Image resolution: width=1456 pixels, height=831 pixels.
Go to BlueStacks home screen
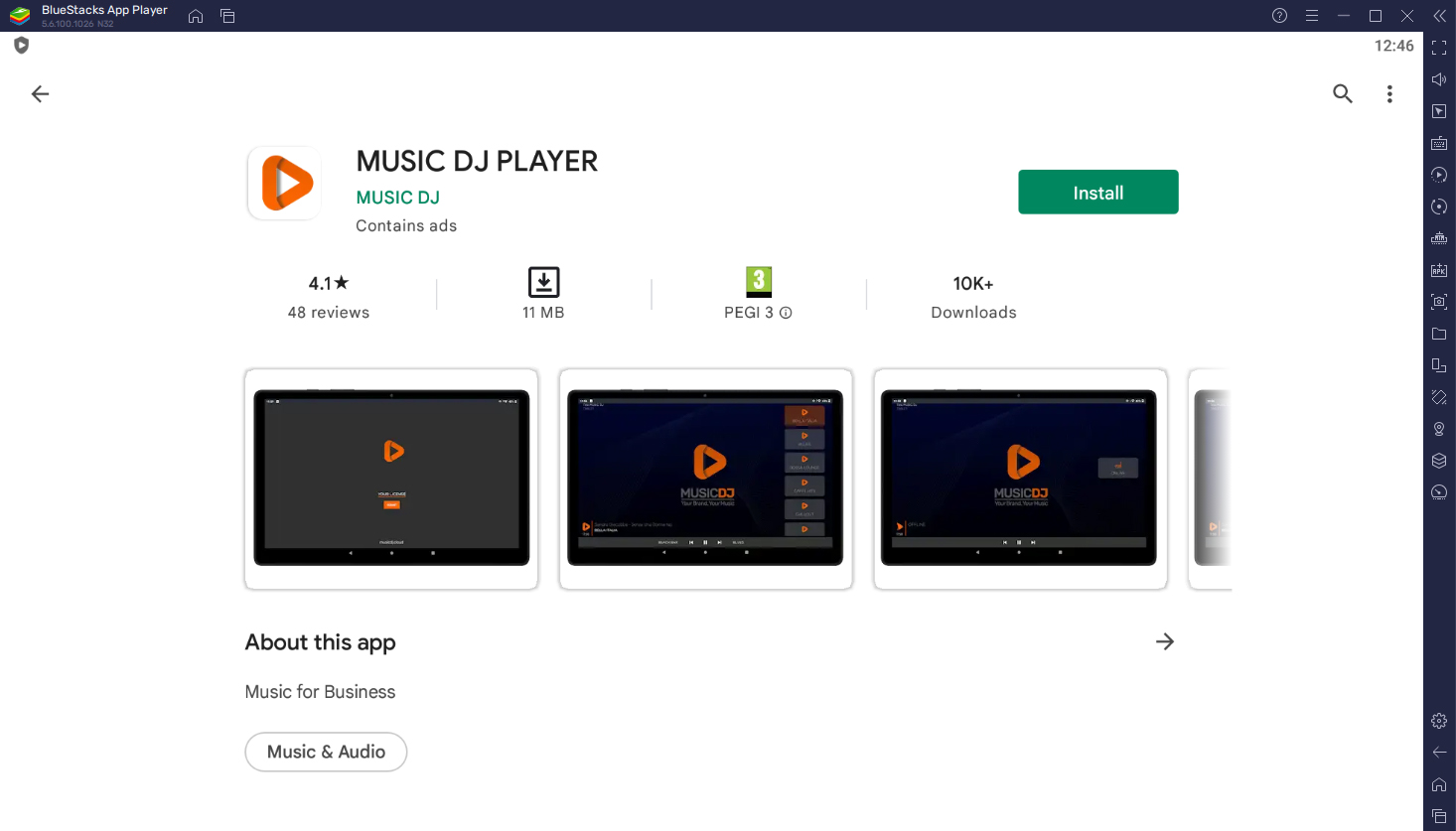pos(196,16)
